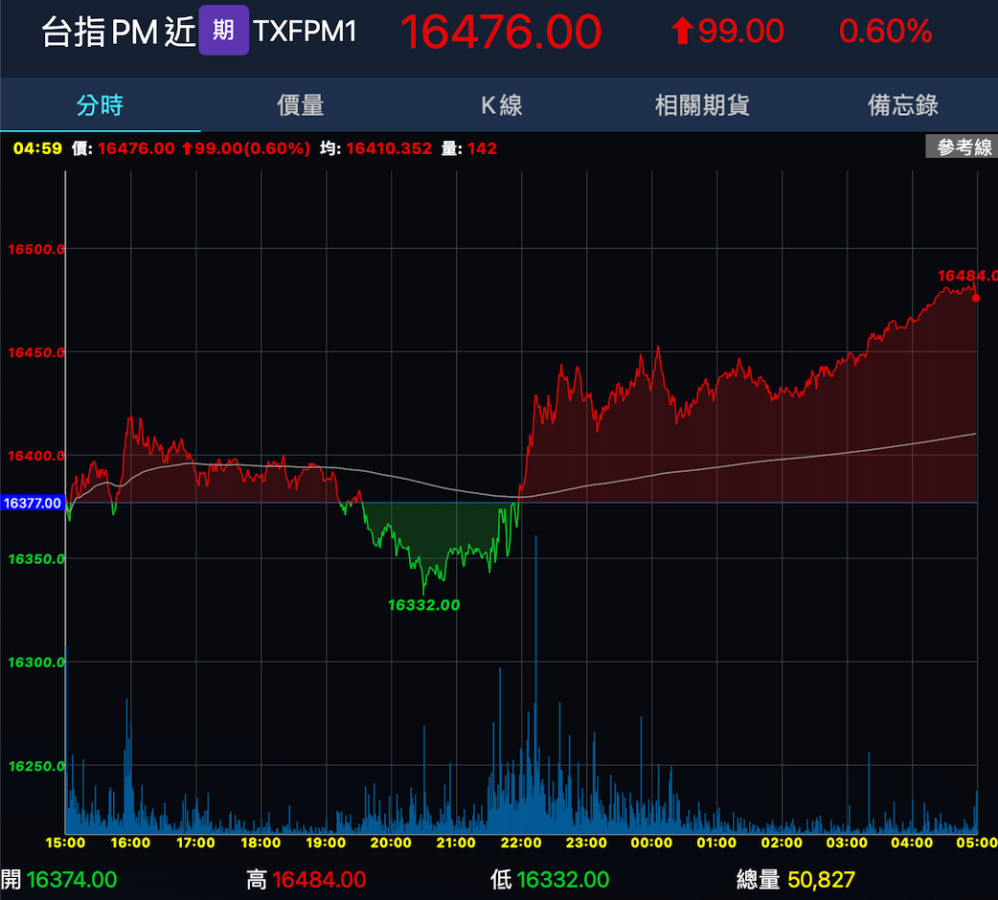Click the purple 期 futures badge icon

tap(223, 31)
